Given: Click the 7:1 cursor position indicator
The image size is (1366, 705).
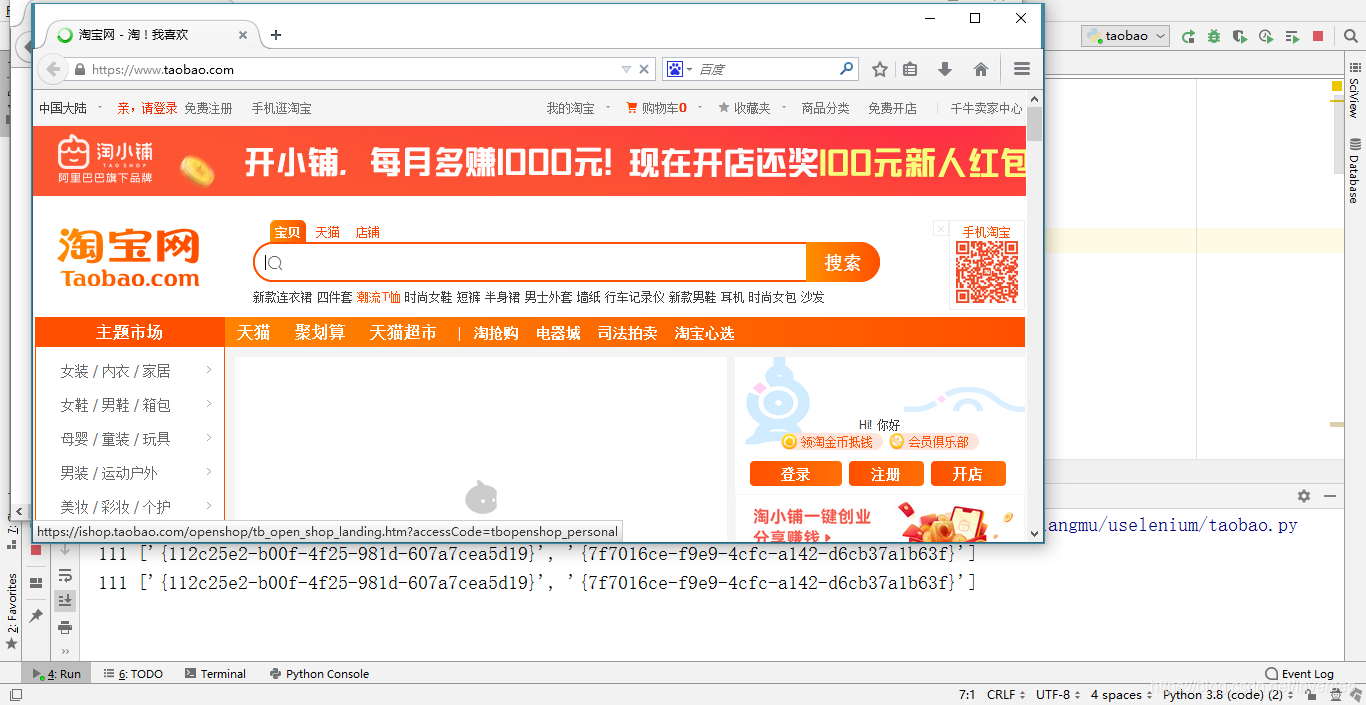Looking at the screenshot, I should [966, 695].
